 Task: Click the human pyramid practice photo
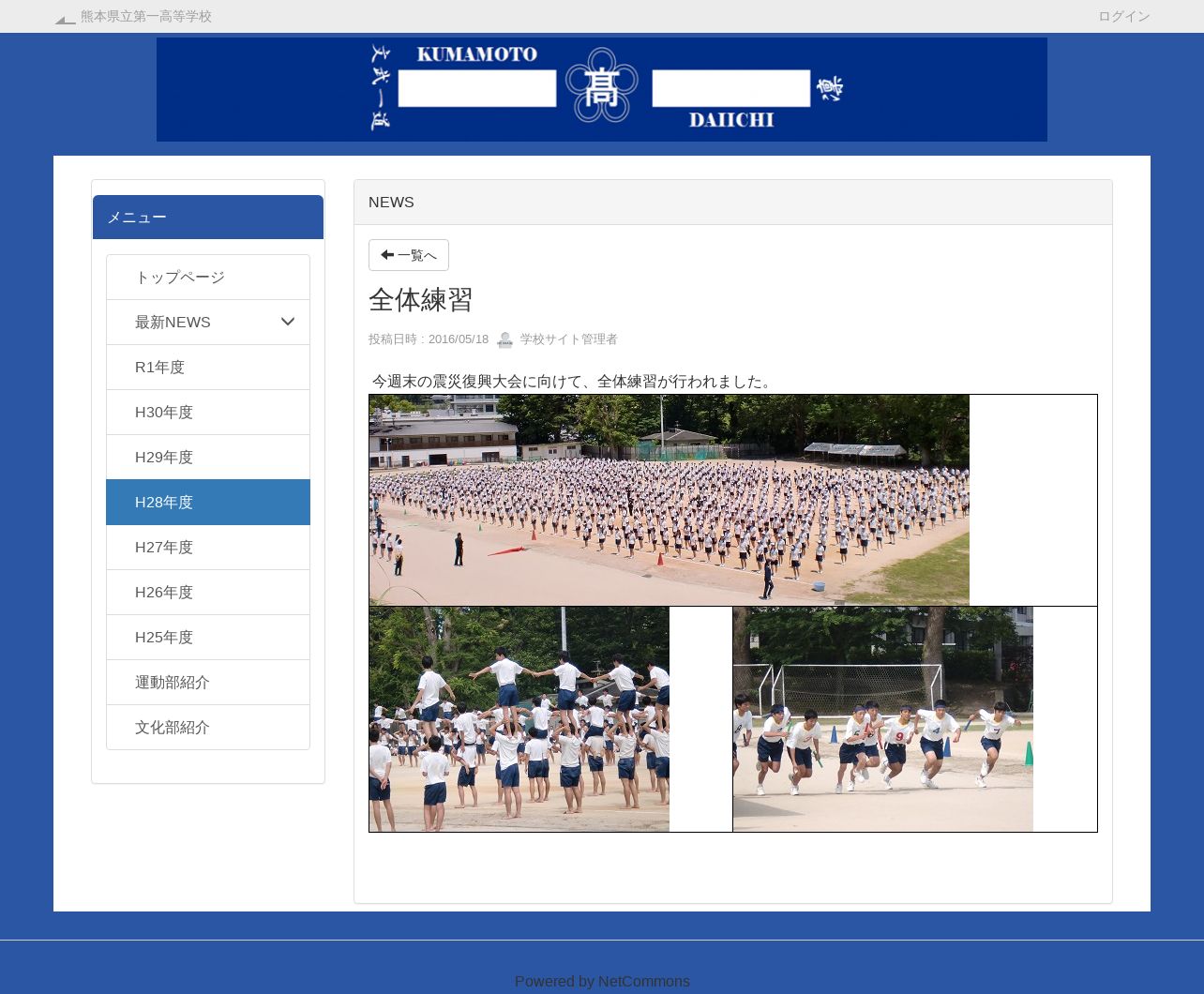[x=519, y=719]
